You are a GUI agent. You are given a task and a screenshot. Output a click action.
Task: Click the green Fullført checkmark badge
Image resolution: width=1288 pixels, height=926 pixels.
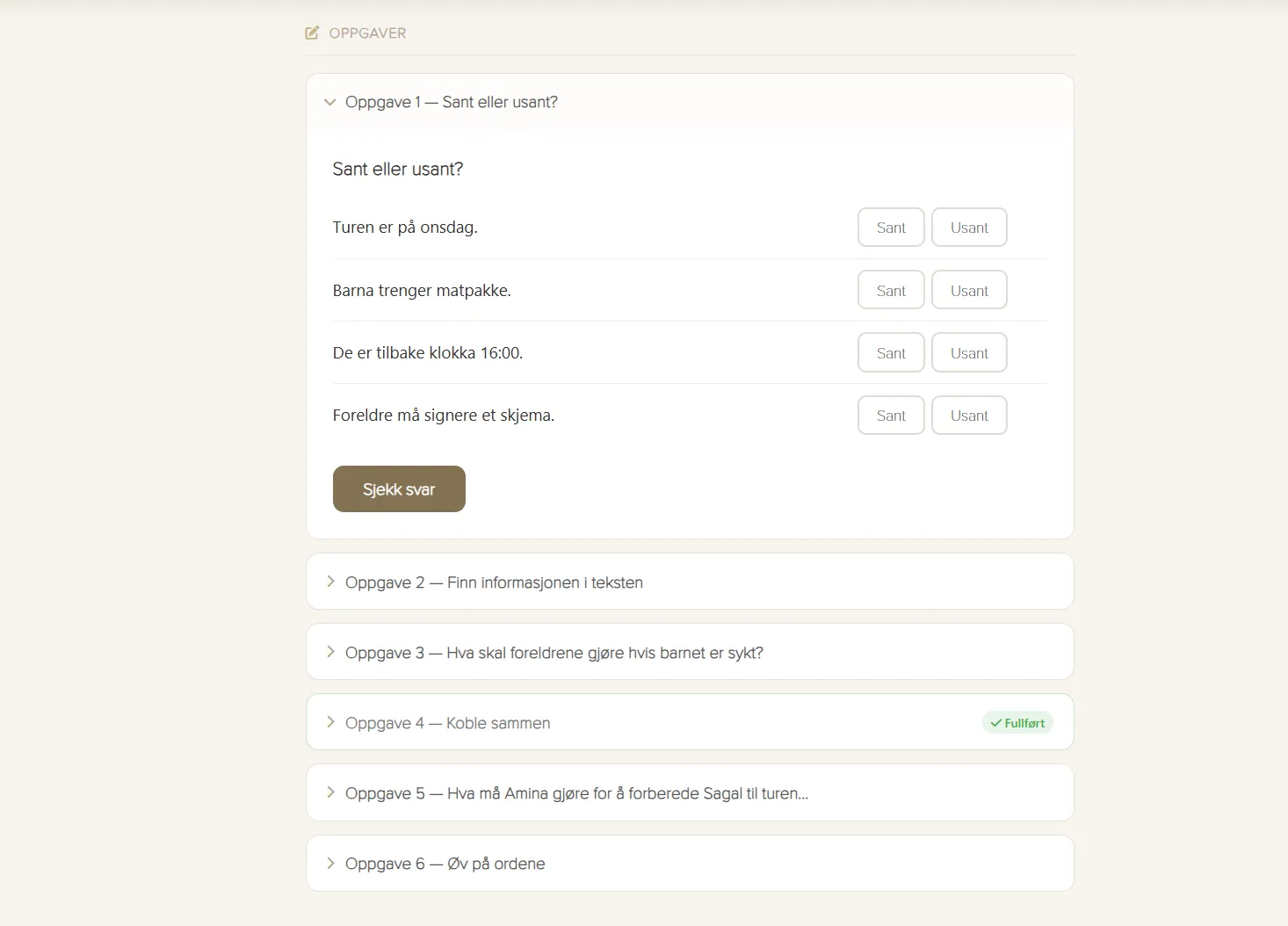click(x=1017, y=723)
